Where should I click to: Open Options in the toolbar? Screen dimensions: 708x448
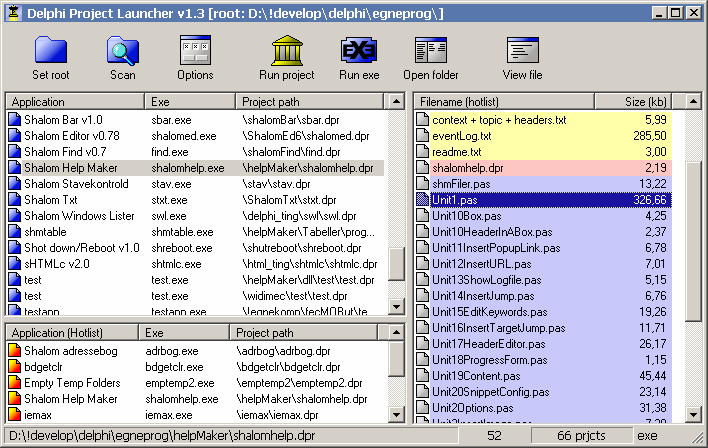[195, 50]
